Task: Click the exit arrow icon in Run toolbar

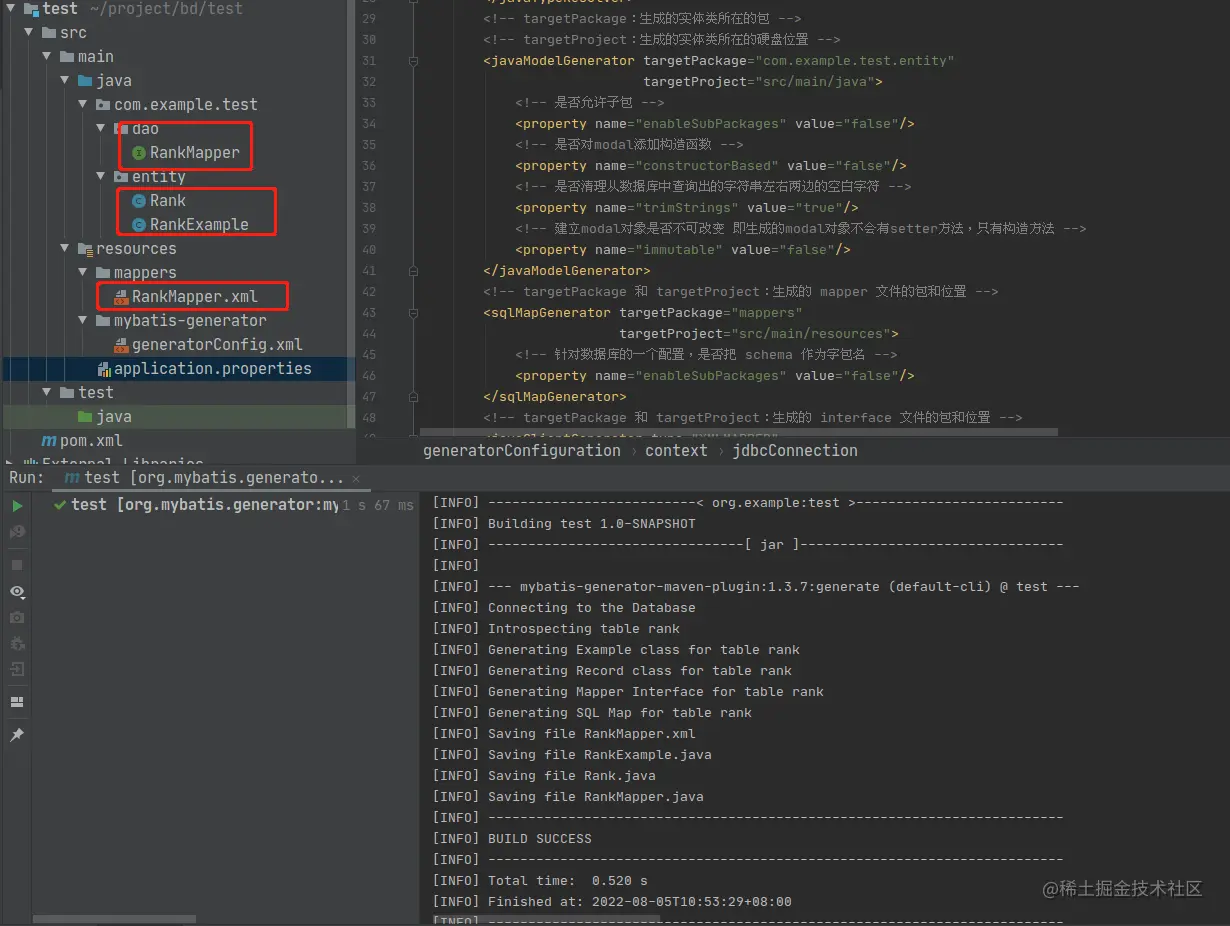Action: pyautogui.click(x=17, y=669)
